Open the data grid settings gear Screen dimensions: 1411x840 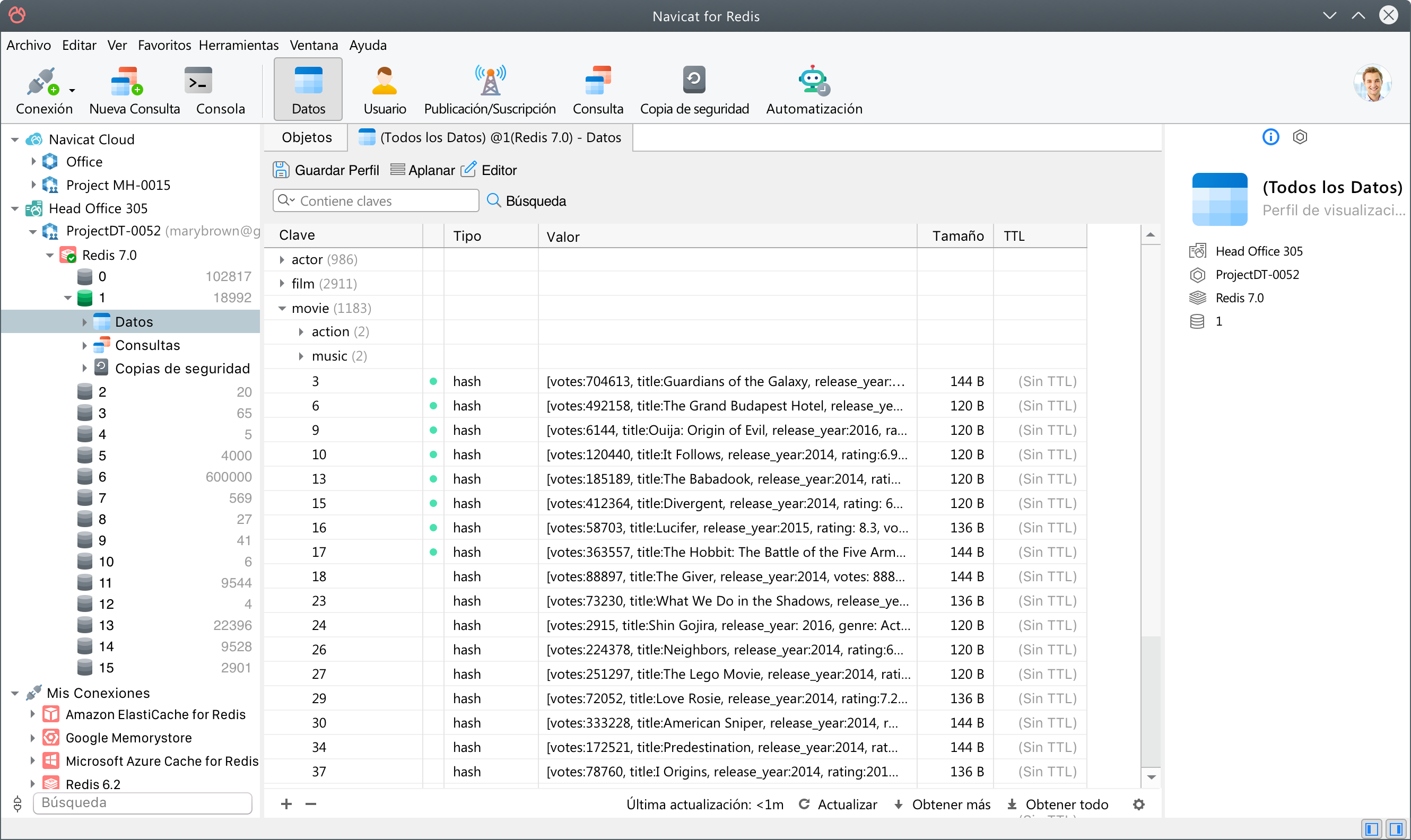pos(1139,804)
